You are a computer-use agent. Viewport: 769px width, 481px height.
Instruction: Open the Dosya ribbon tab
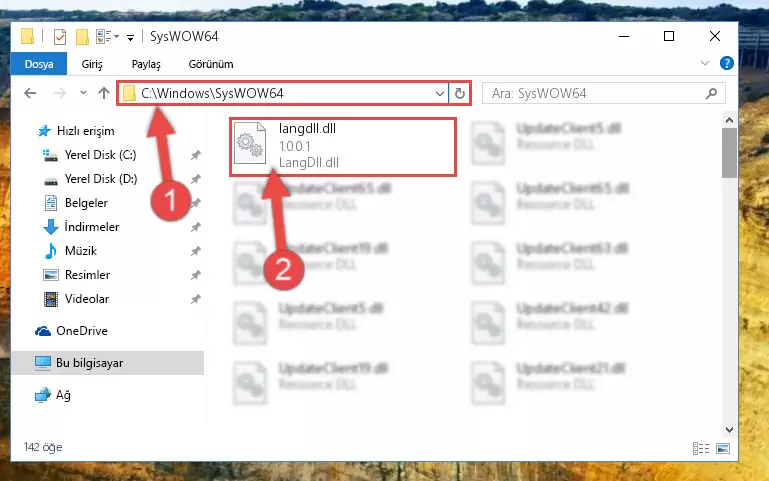(39, 64)
